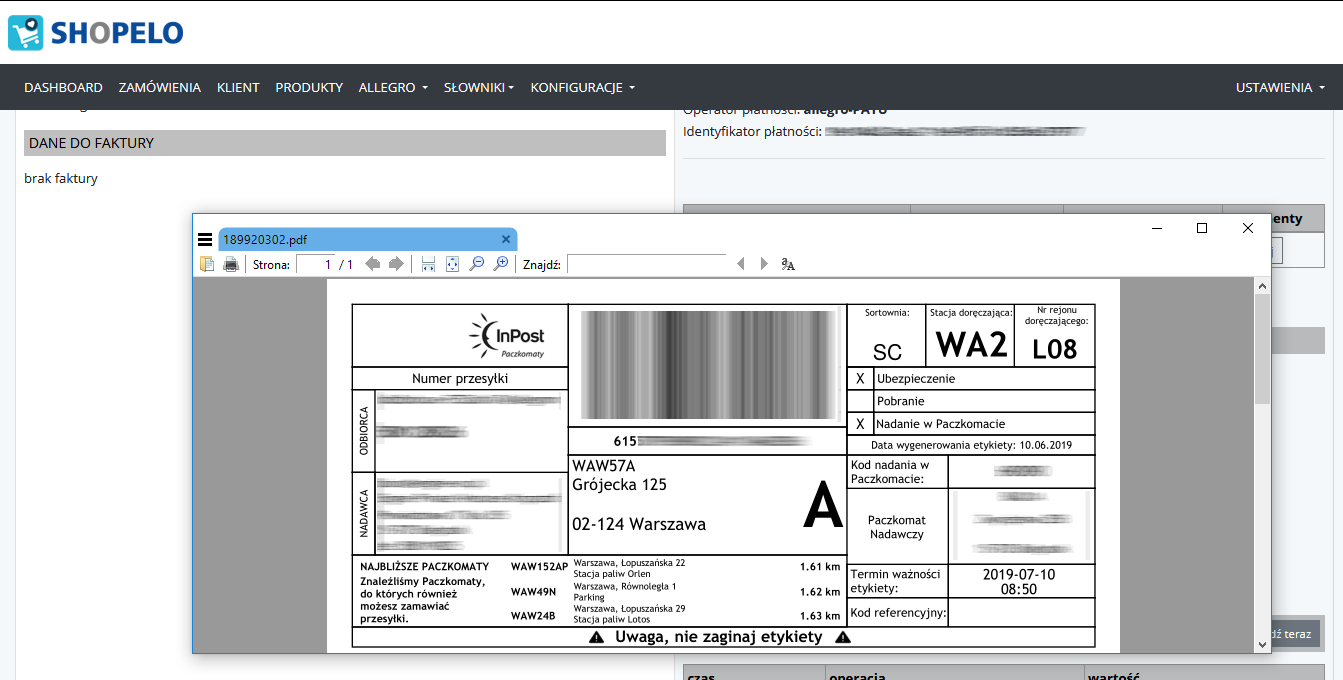Find next search result arrow
Image resolution: width=1343 pixels, height=680 pixels.
764,264
